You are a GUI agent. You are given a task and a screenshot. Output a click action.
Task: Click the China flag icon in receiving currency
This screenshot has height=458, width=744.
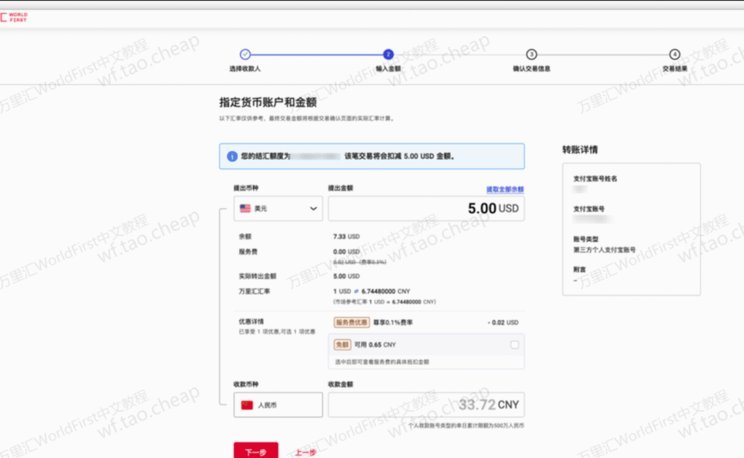pyautogui.click(x=247, y=405)
